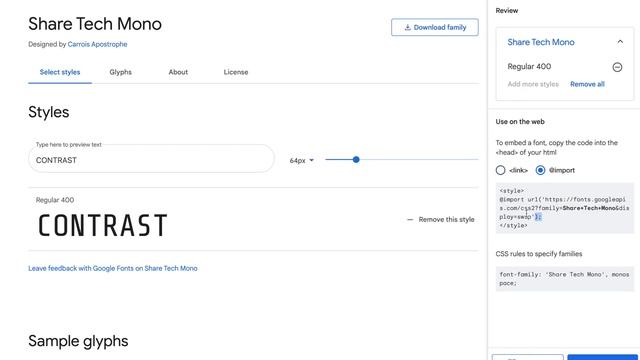Open designer link Carrois Apostrophe

tap(97, 44)
